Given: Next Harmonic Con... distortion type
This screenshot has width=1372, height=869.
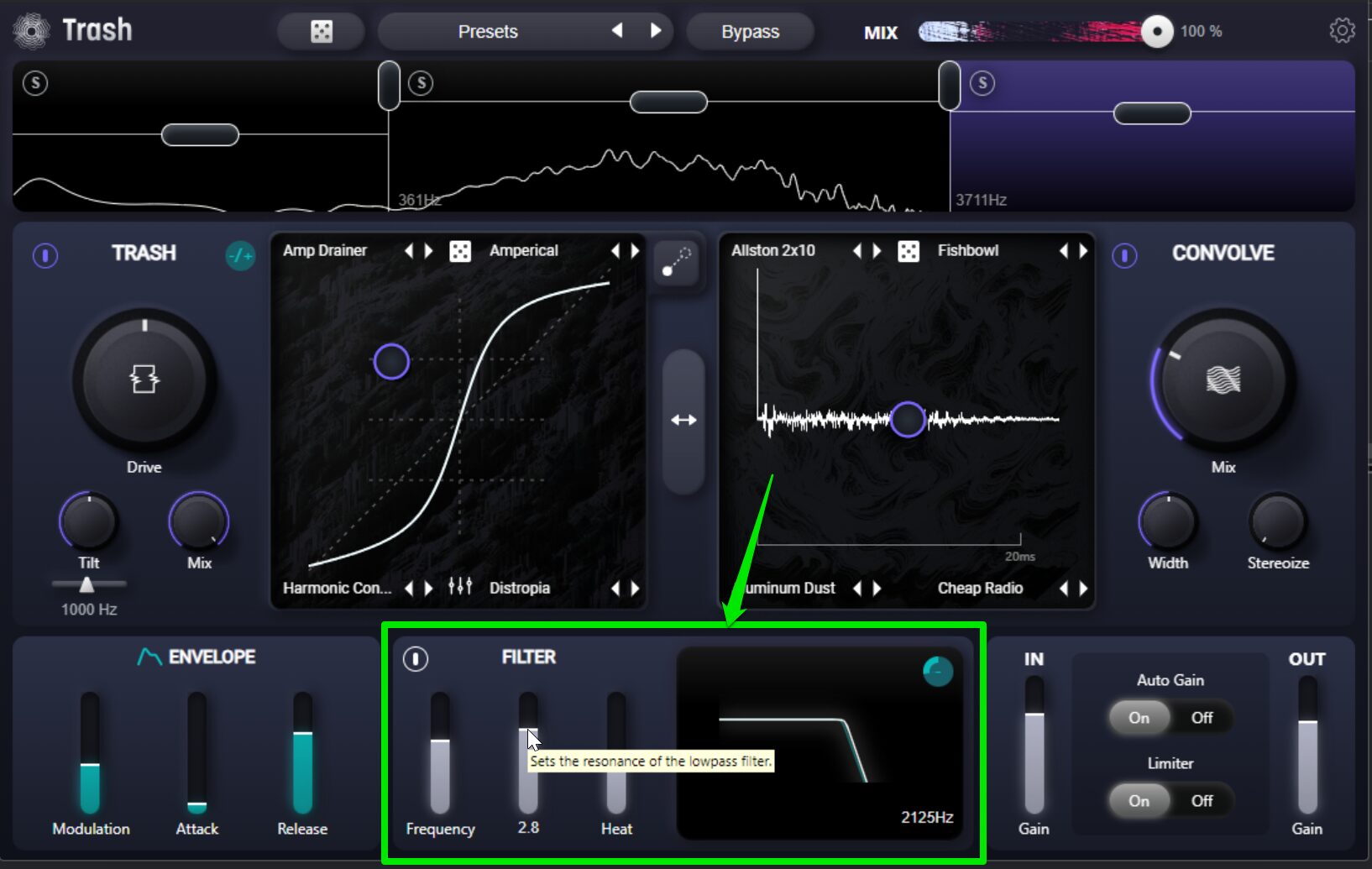Looking at the screenshot, I should click(x=428, y=588).
